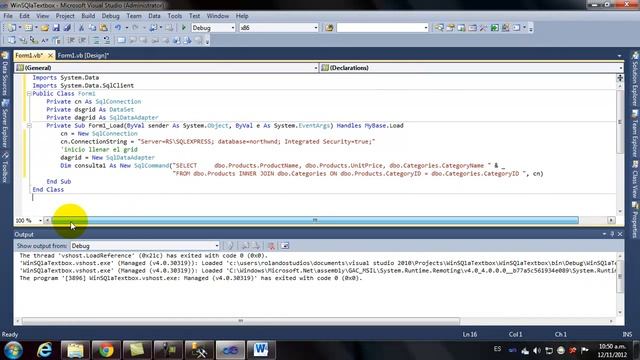Open Google Chrome from taskbar
This screenshot has height=360, width=640.
click(x=106, y=350)
